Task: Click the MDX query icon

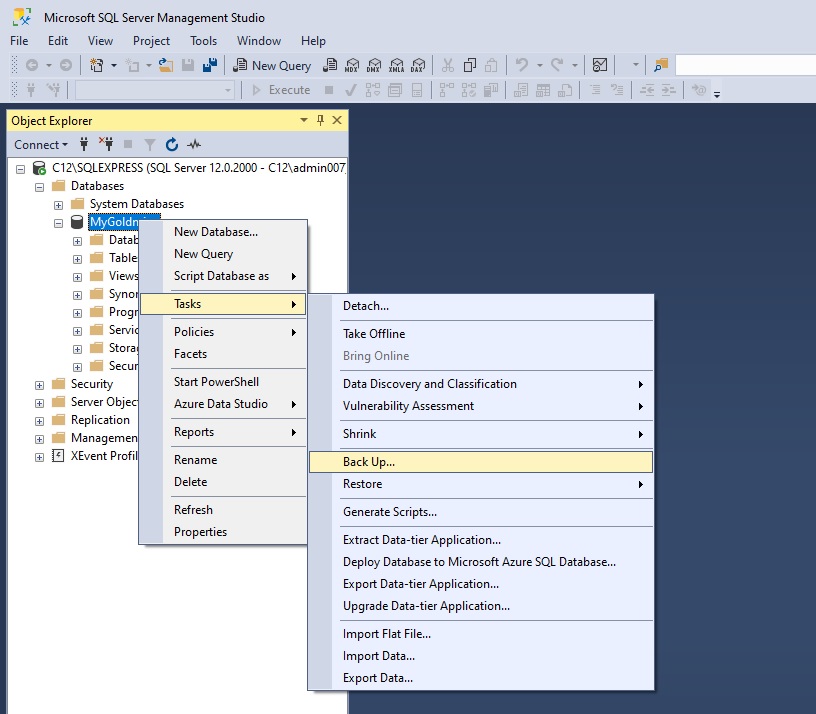Action: click(352, 66)
